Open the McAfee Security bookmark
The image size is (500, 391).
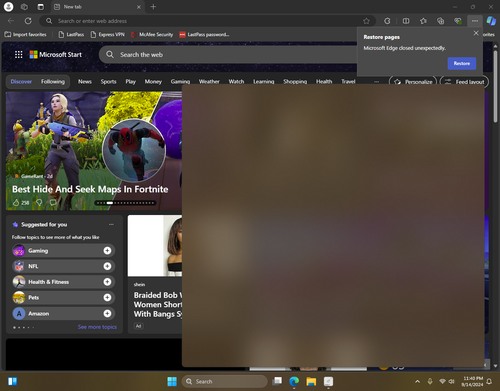[152, 34]
